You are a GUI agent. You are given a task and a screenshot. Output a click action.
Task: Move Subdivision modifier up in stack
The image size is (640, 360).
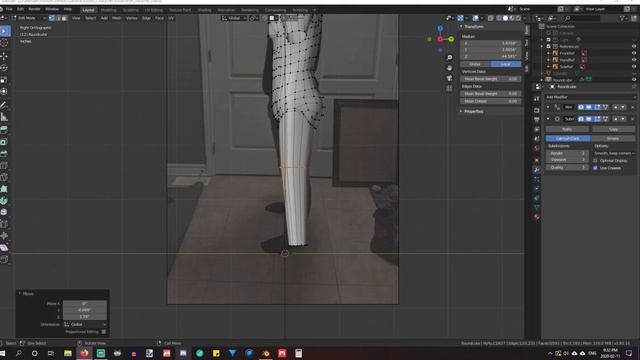pos(616,119)
